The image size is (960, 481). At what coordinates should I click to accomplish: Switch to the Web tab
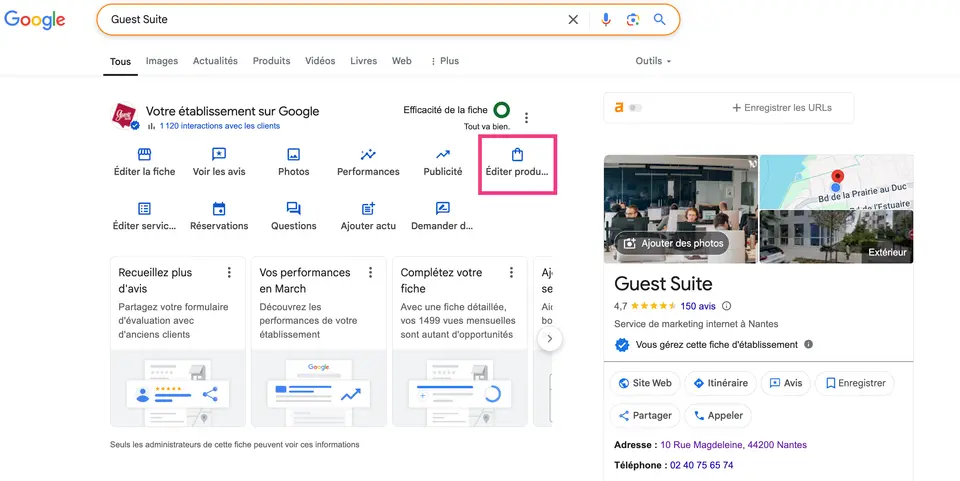point(402,61)
